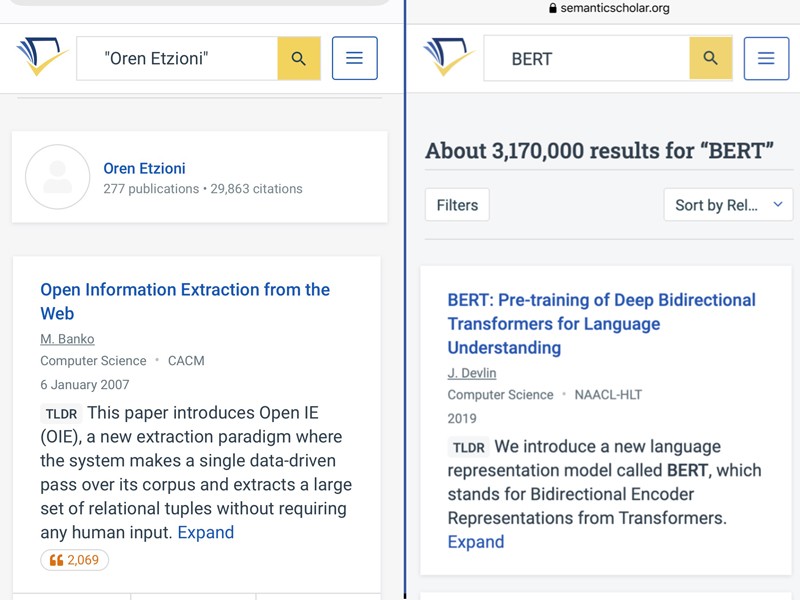
Task: Click the 2,069 citations quote badge
Action: [x=74, y=560]
